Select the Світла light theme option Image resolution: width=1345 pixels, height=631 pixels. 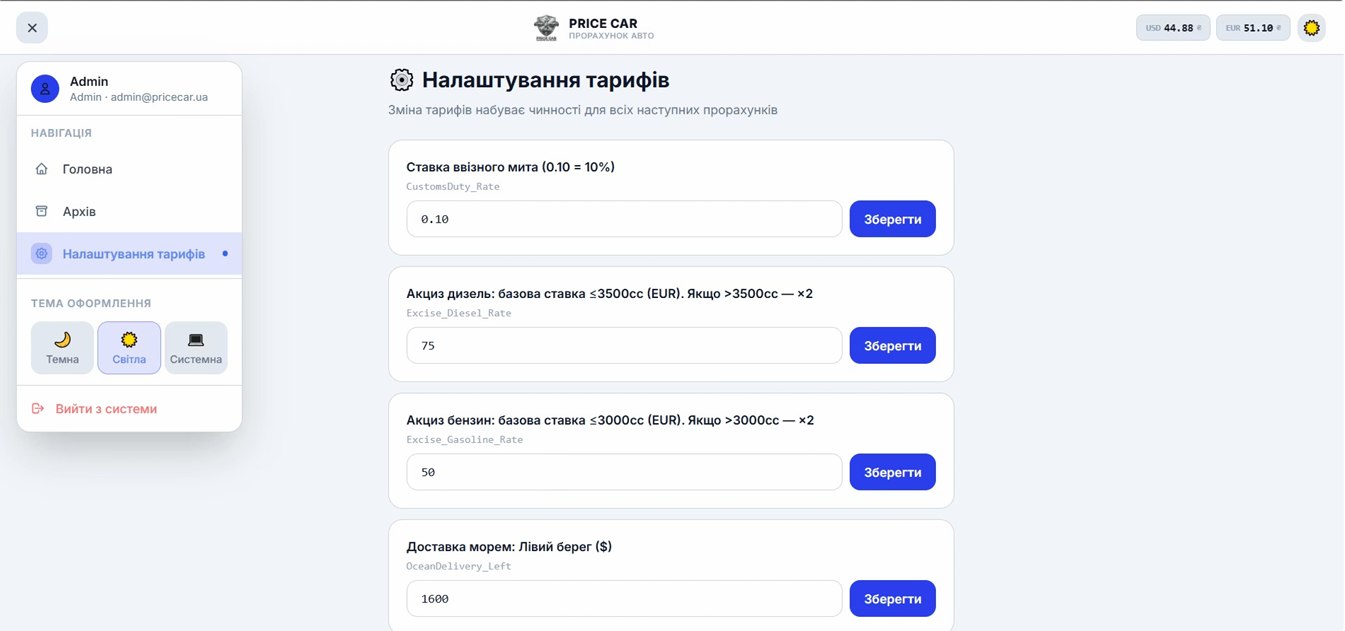pyautogui.click(x=129, y=348)
